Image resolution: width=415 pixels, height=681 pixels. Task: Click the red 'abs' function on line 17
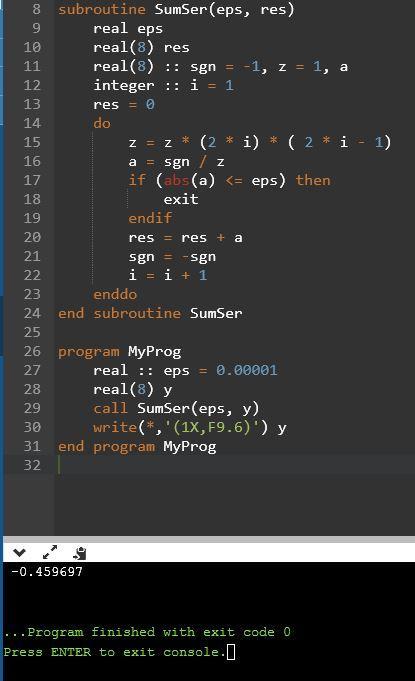tap(176, 180)
